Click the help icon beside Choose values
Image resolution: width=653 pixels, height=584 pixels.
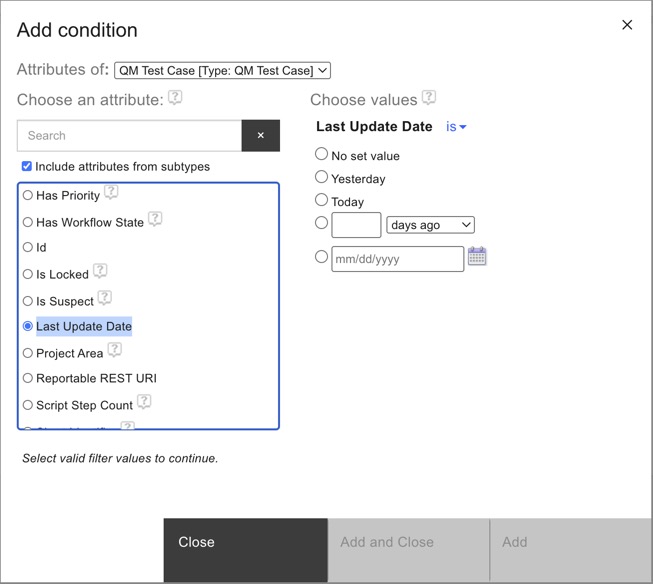(429, 98)
